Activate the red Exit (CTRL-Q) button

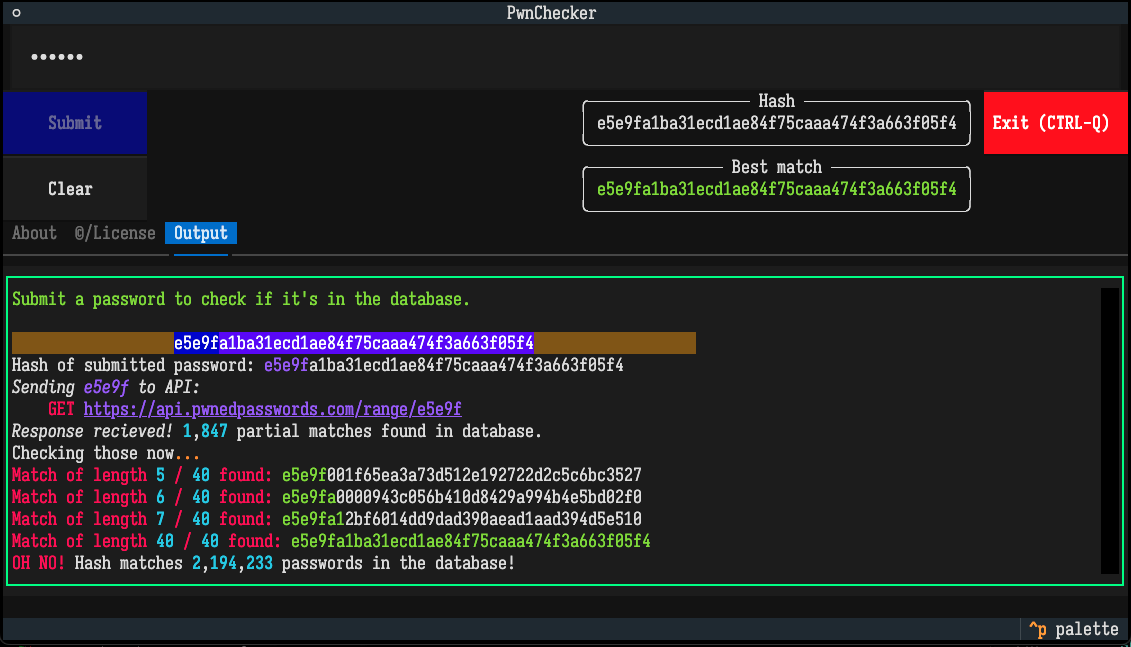click(x=1055, y=122)
